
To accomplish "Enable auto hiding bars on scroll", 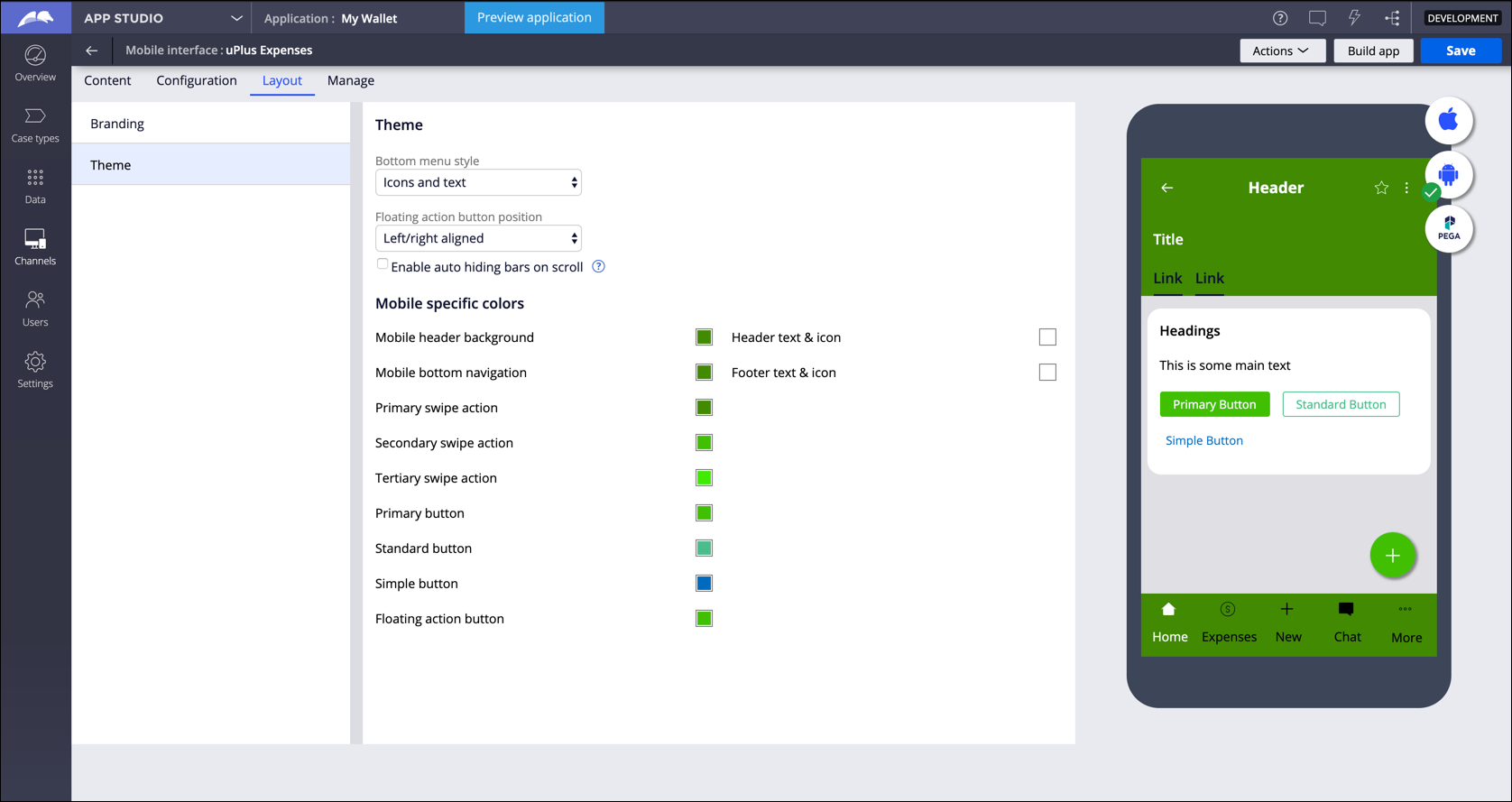I will pyautogui.click(x=383, y=264).
